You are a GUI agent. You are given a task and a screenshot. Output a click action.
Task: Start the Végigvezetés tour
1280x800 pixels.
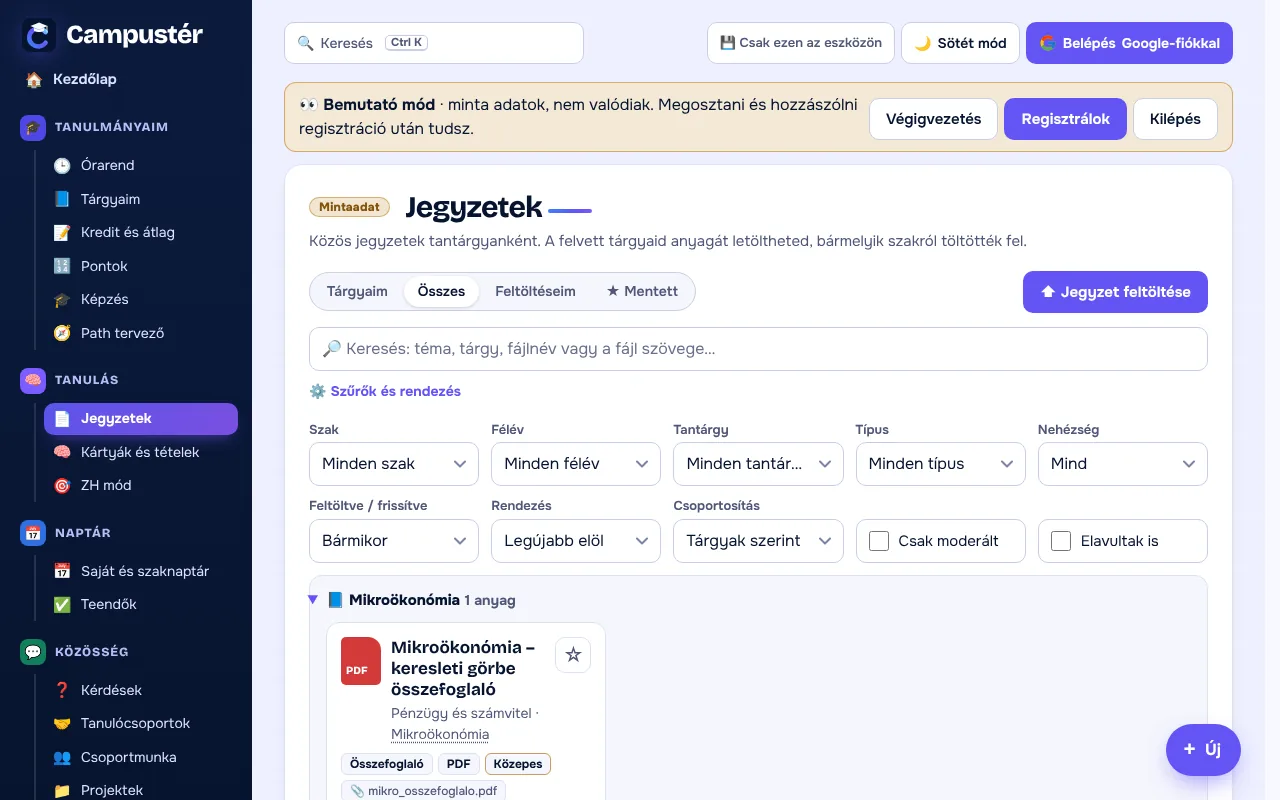(x=933, y=119)
